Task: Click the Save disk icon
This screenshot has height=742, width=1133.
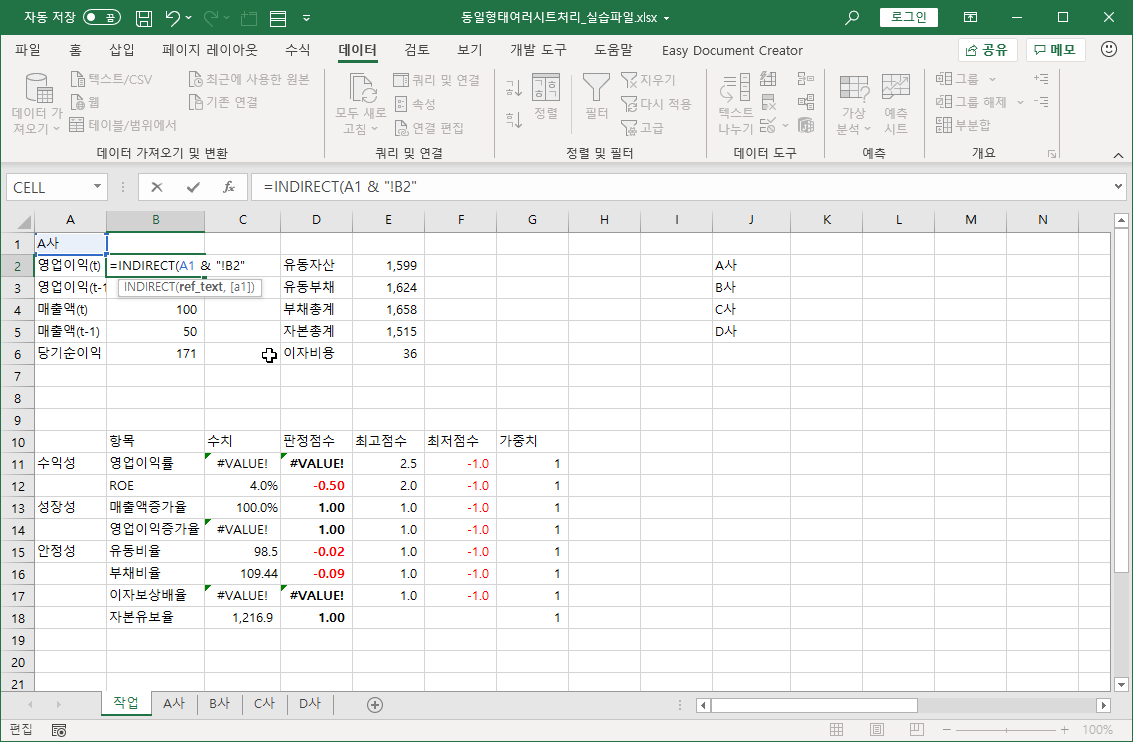Action: [144, 18]
